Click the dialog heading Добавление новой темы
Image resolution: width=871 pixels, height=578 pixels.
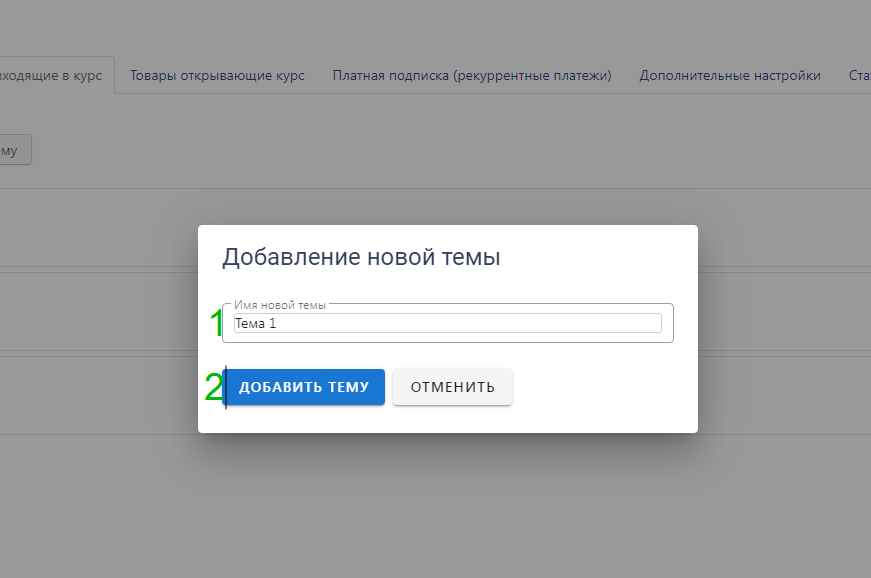coord(360,257)
